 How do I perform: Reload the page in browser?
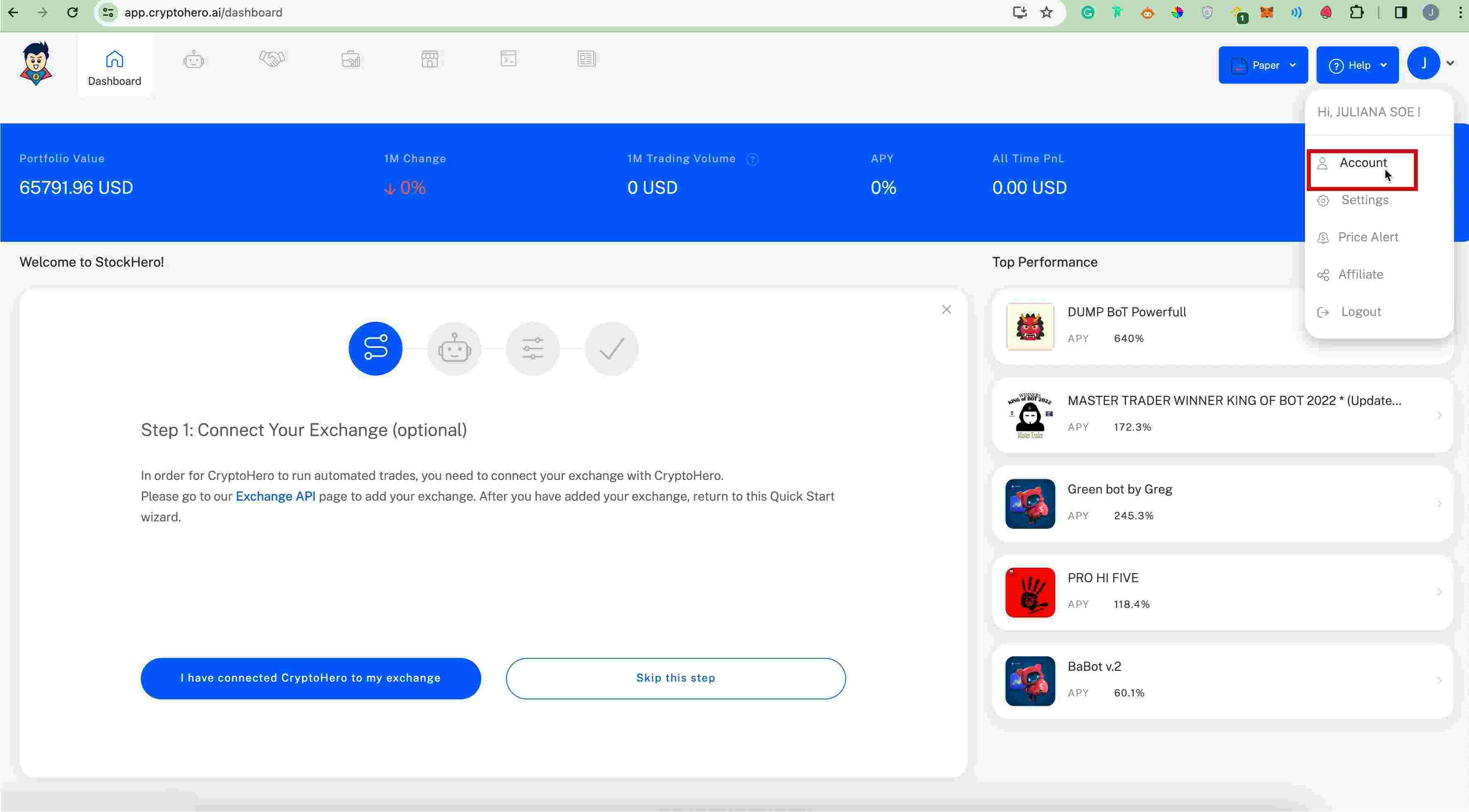[x=72, y=12]
